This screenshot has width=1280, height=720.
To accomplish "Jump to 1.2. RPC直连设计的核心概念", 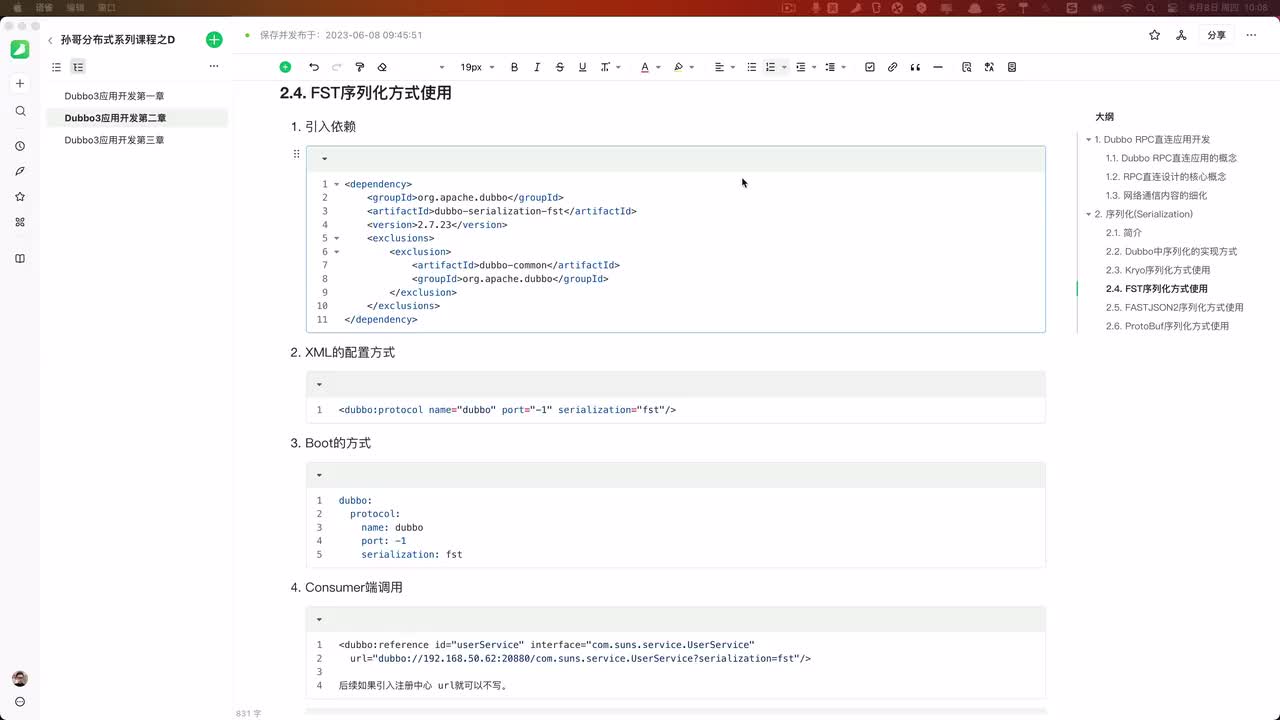I will click(x=1166, y=177).
